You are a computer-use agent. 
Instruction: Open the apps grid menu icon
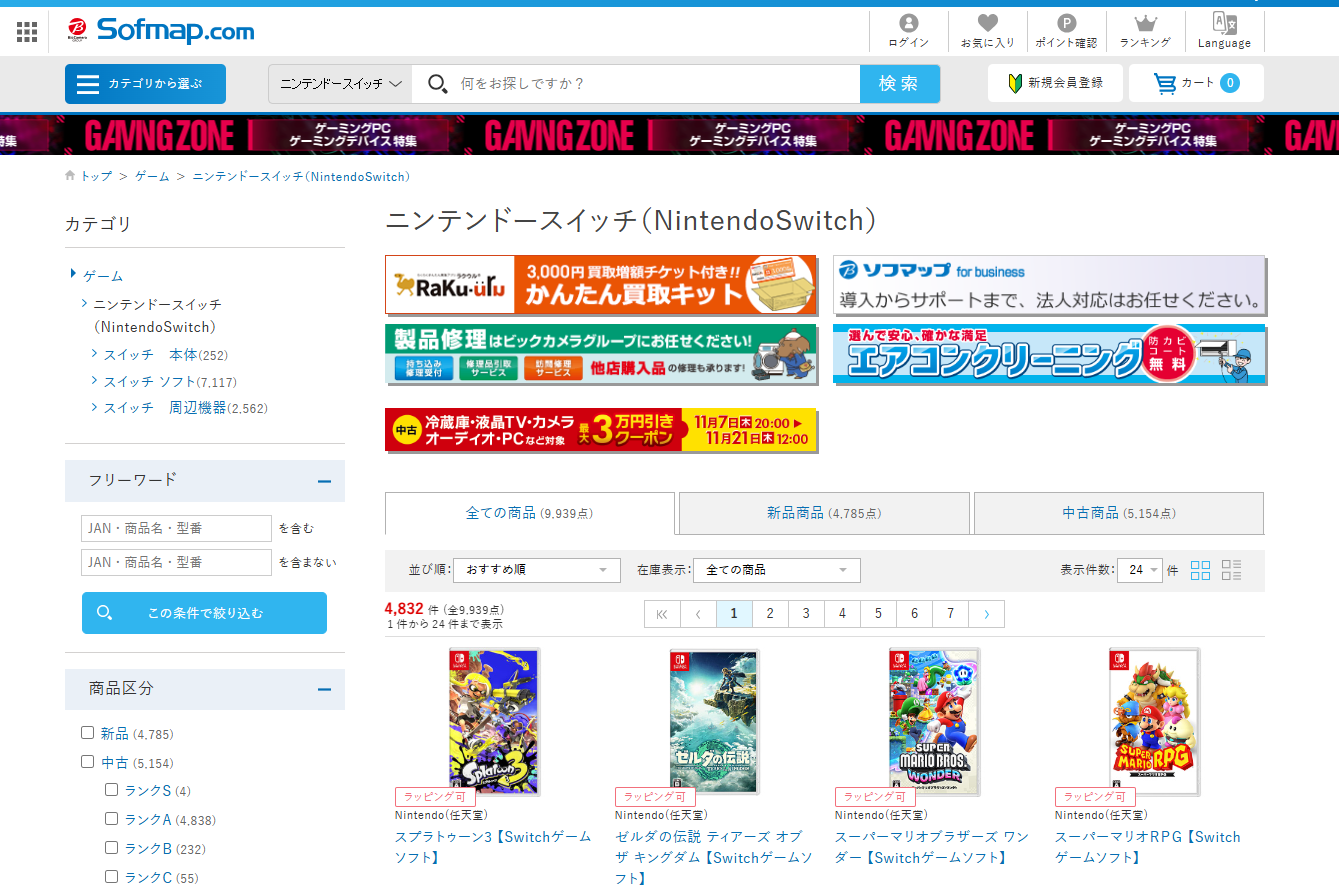27,32
